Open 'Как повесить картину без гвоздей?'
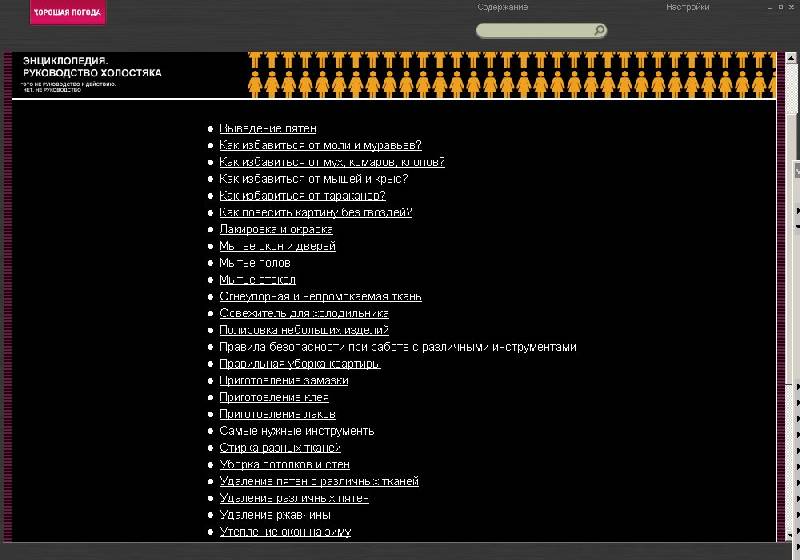Image resolution: width=800 pixels, height=560 pixels. (315, 213)
